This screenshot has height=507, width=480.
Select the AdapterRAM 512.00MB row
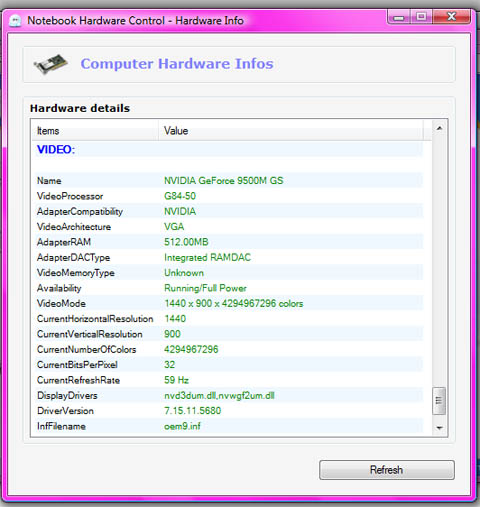[x=229, y=242]
